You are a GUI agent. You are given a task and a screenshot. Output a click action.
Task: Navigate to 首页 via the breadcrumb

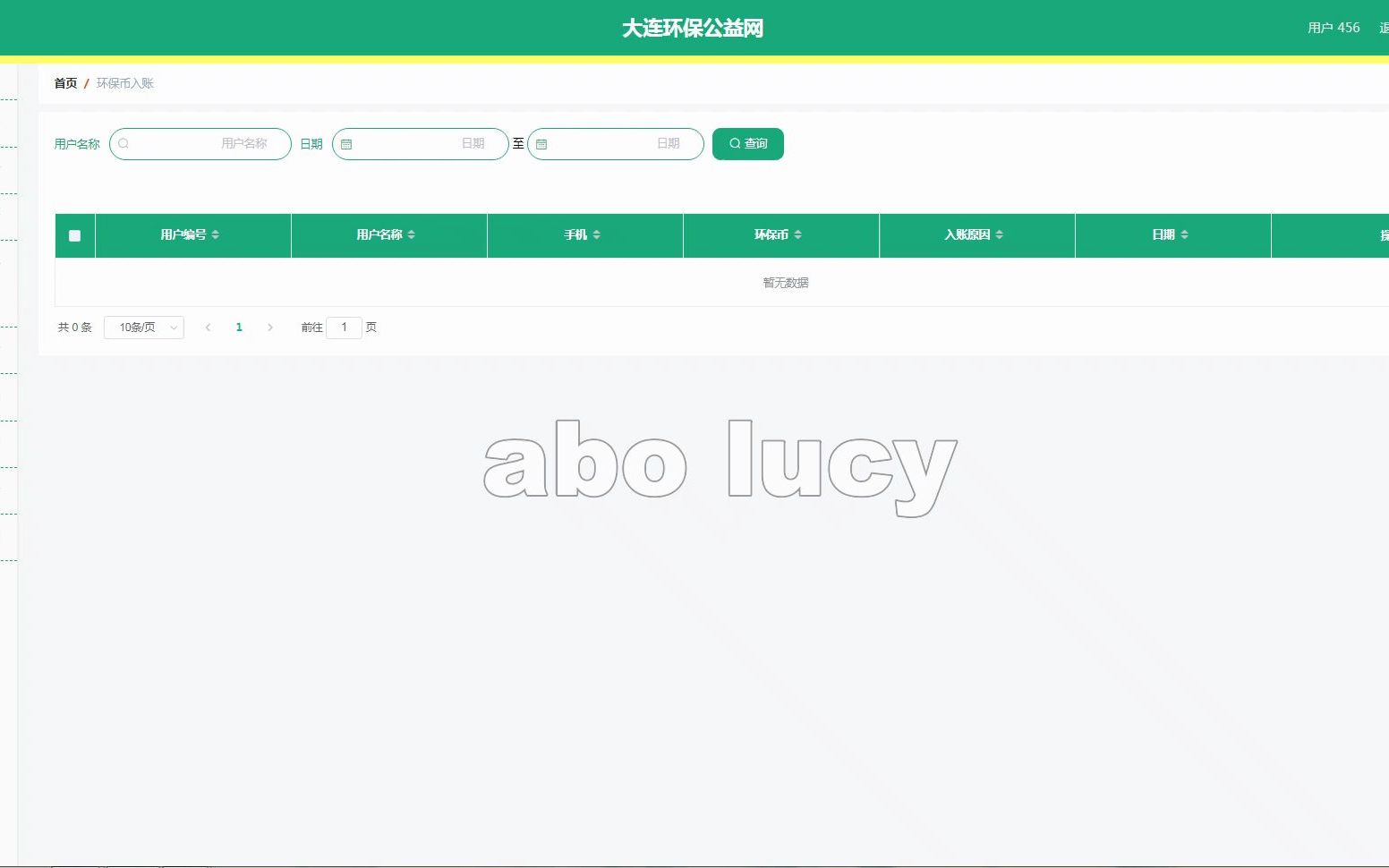[x=64, y=82]
